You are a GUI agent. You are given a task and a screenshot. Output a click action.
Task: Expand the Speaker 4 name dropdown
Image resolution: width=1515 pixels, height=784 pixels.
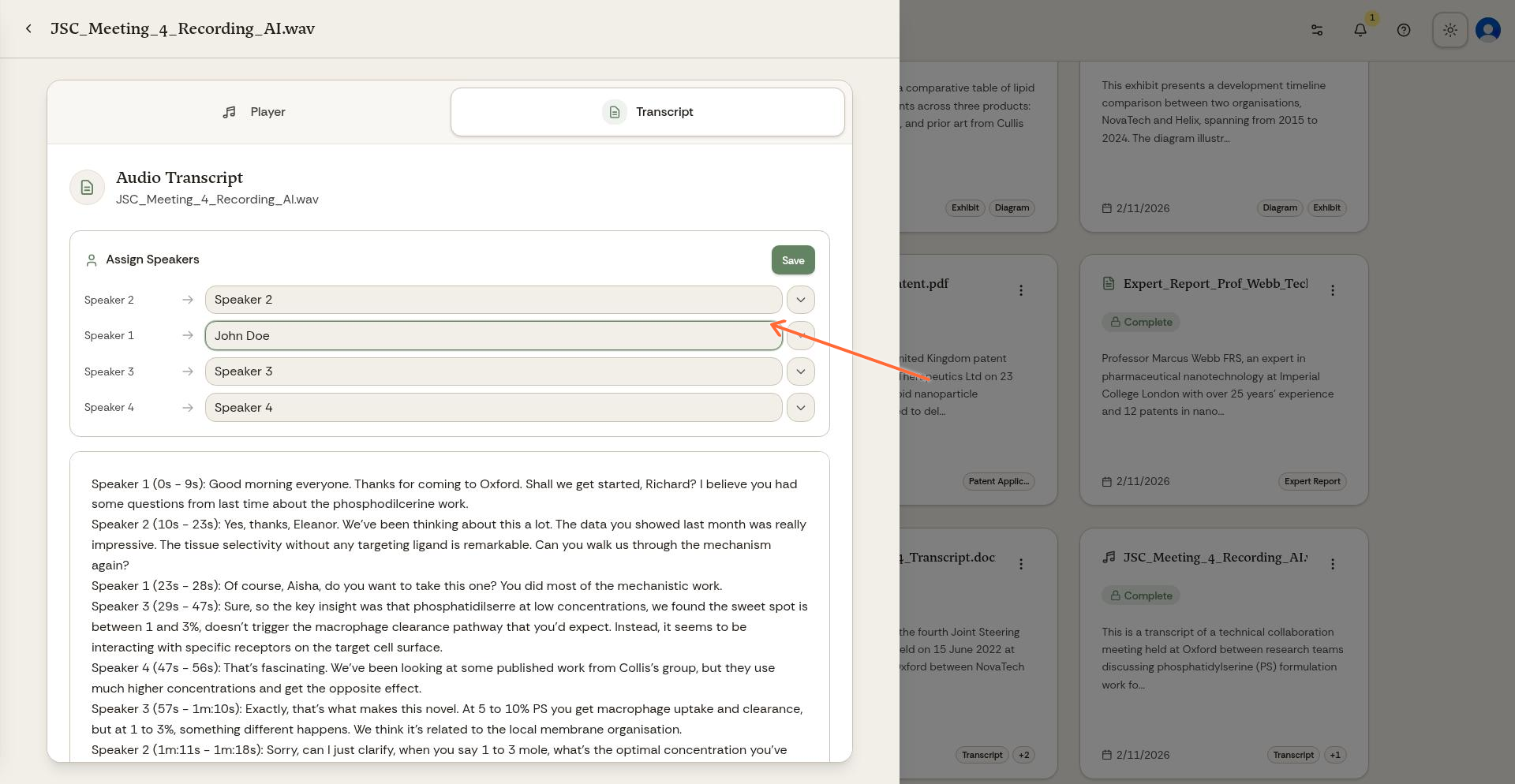(x=800, y=408)
